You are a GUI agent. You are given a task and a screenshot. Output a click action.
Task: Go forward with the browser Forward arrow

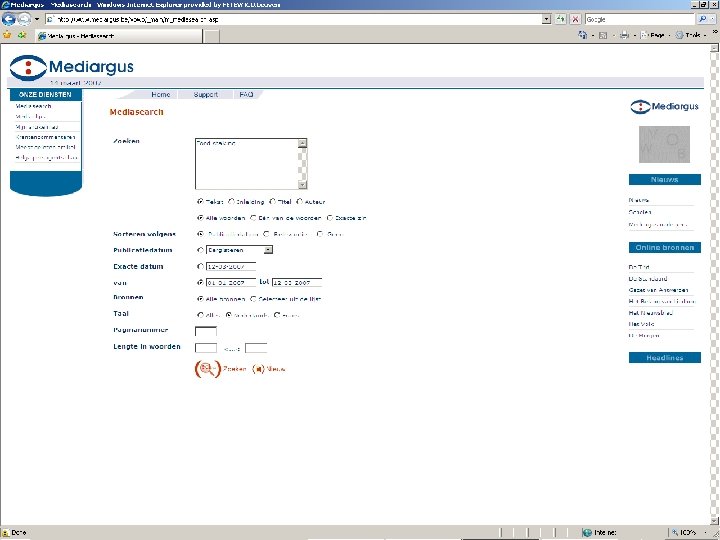tap(24, 19)
